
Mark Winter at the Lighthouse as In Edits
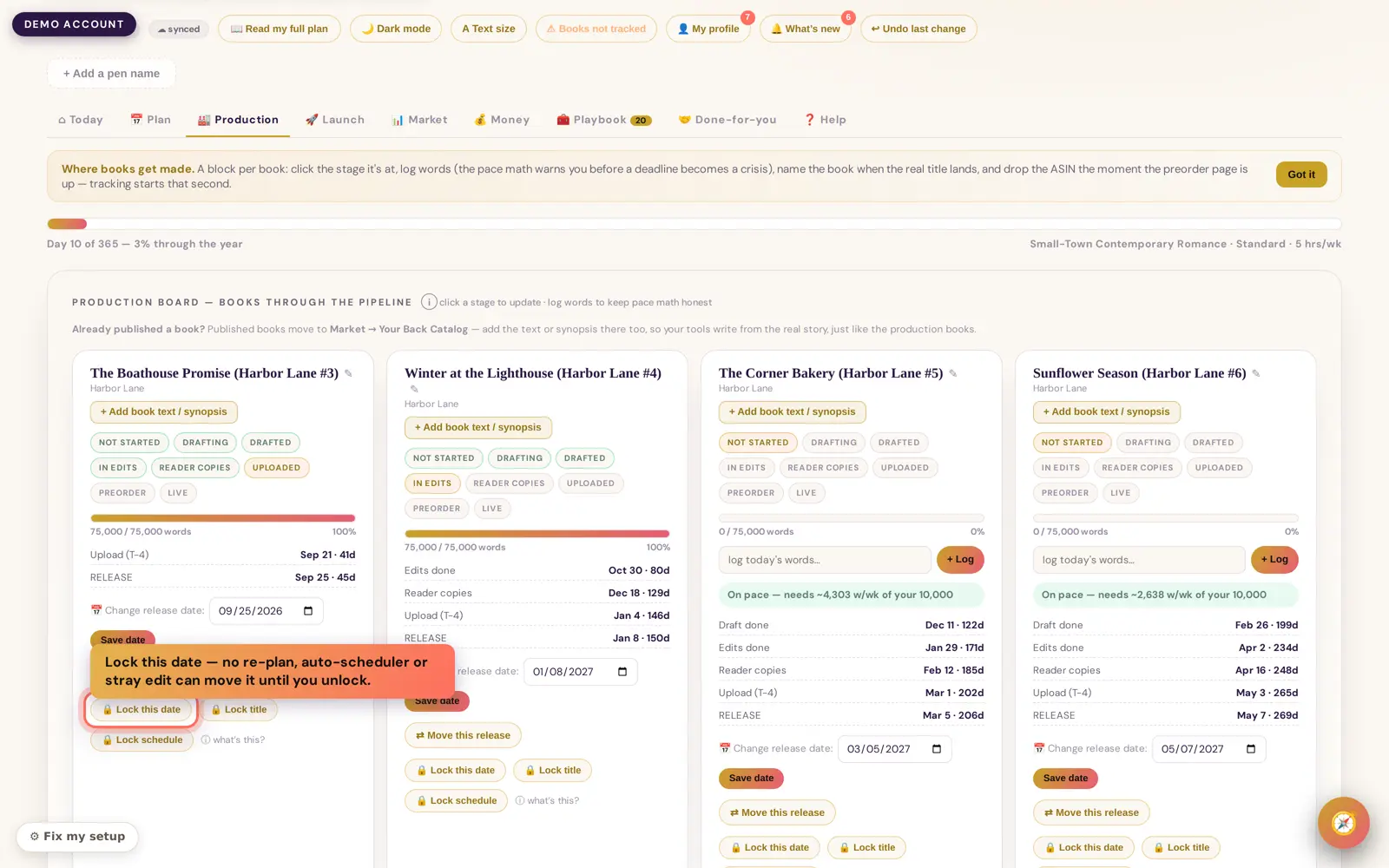pyautogui.click(x=432, y=483)
